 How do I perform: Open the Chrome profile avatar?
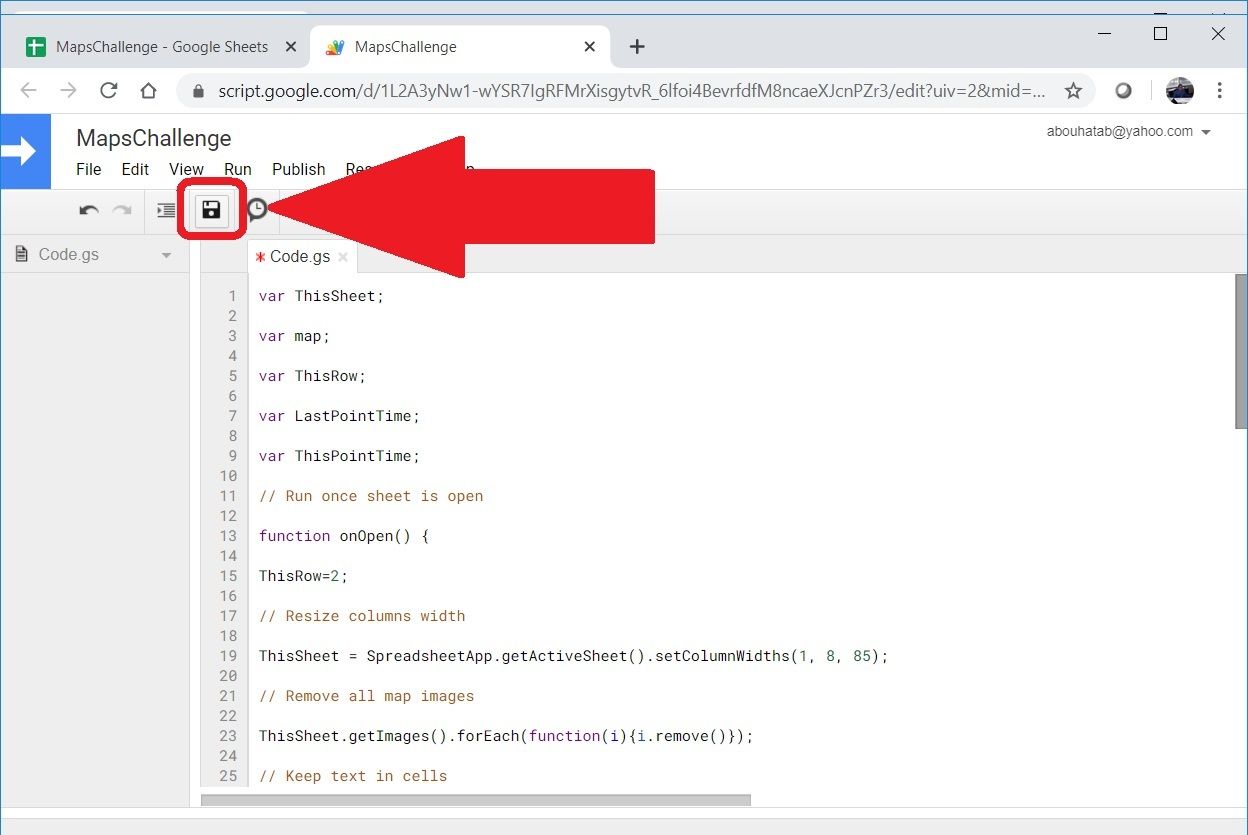pyautogui.click(x=1180, y=91)
